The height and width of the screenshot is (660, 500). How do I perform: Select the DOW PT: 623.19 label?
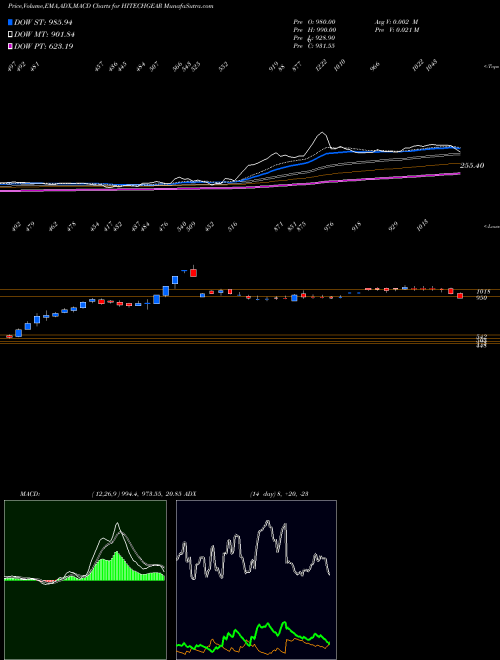tap(43, 46)
